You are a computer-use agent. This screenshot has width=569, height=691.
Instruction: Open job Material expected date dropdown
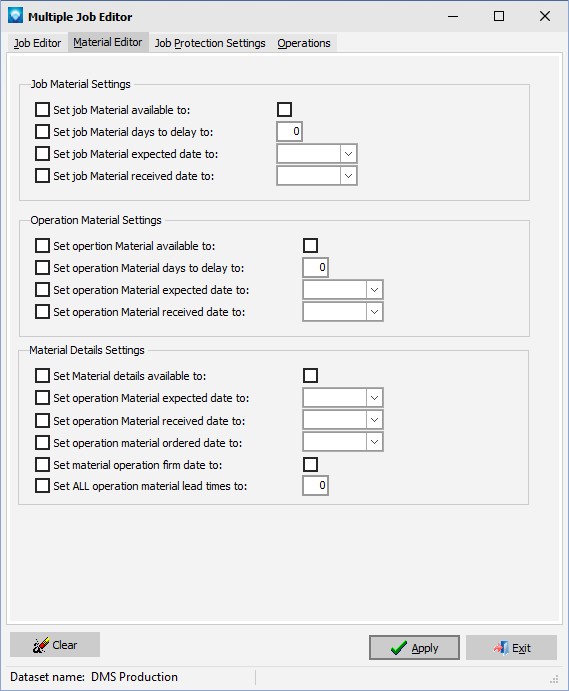tap(348, 154)
